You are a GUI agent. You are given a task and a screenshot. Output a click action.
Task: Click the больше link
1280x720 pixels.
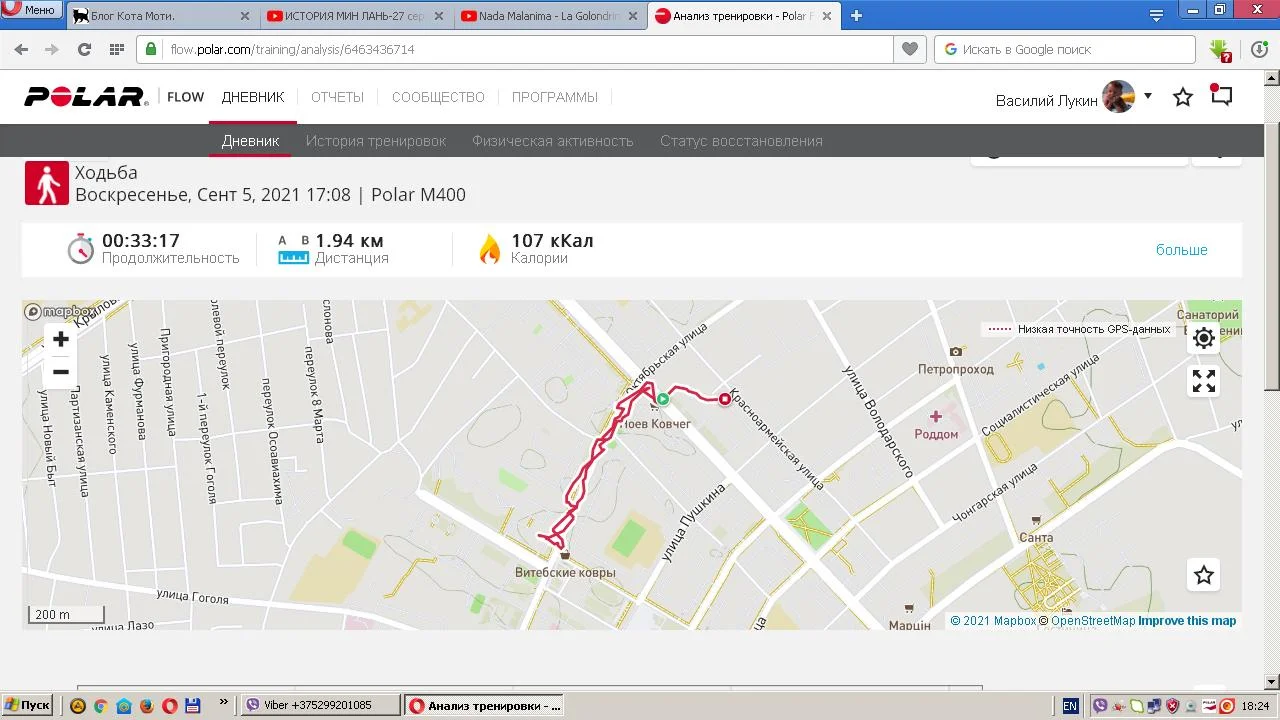[1182, 250]
